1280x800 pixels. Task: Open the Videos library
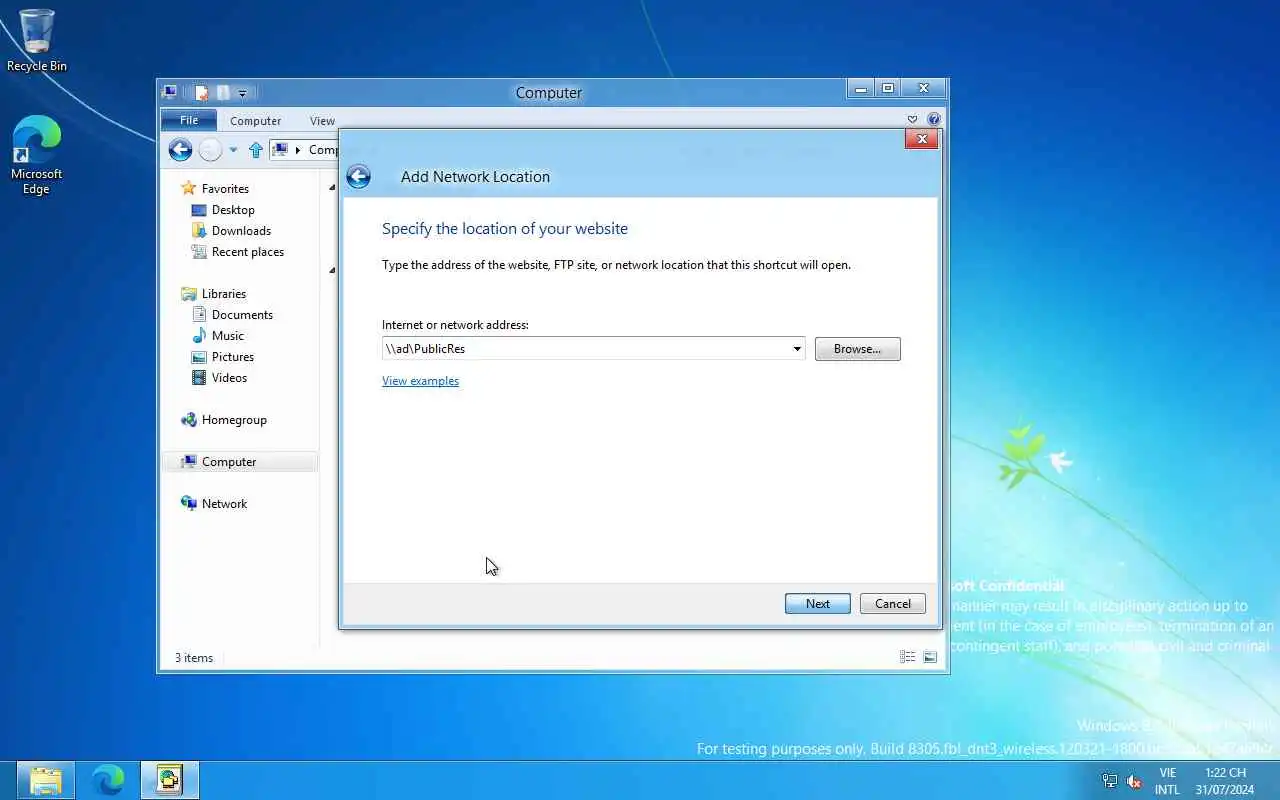(x=229, y=378)
